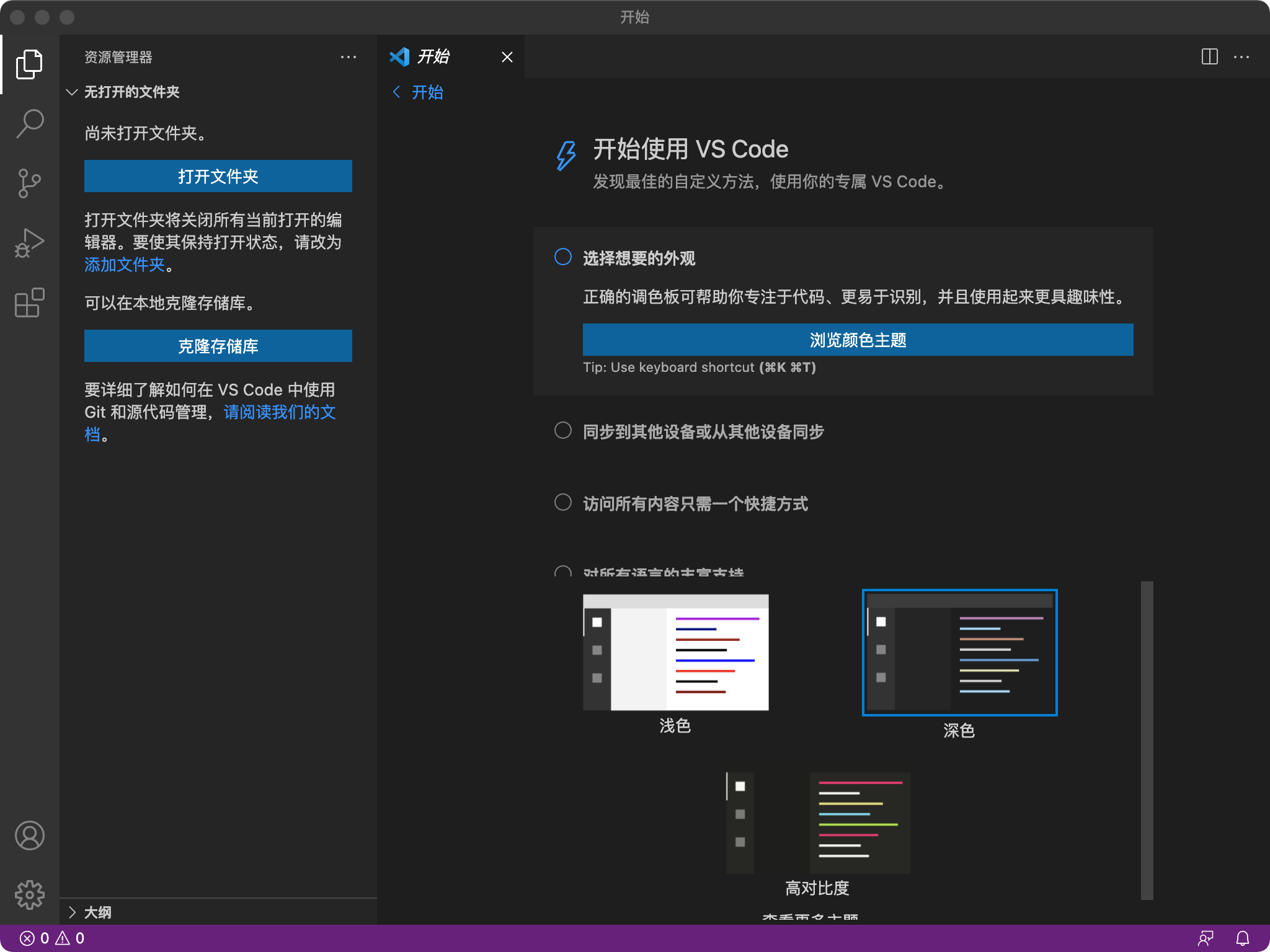Collapse the 无打开的文件夹 section
Image resolution: width=1270 pixels, height=952 pixels.
click(72, 92)
